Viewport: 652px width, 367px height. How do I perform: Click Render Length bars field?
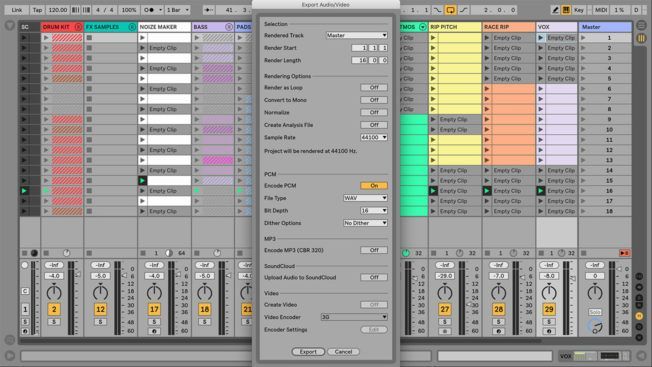click(x=359, y=60)
